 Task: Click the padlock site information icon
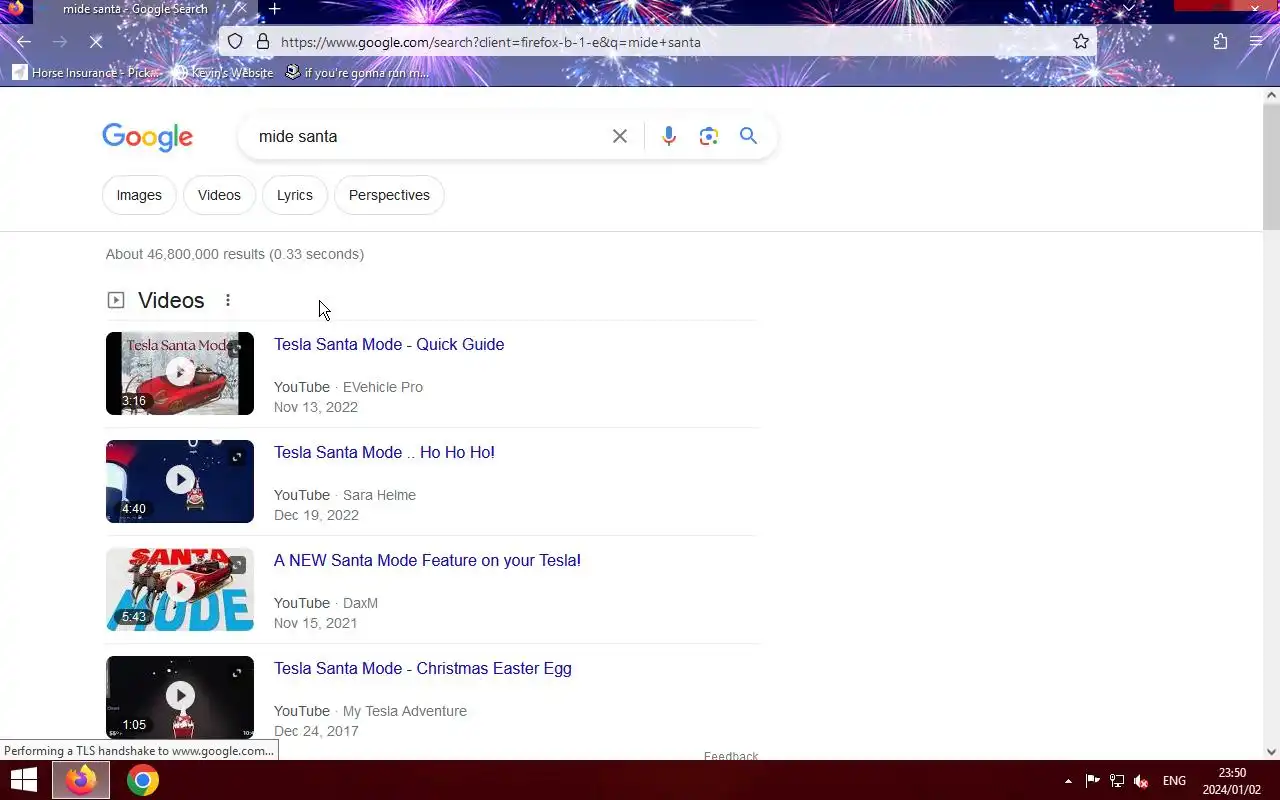click(x=263, y=42)
